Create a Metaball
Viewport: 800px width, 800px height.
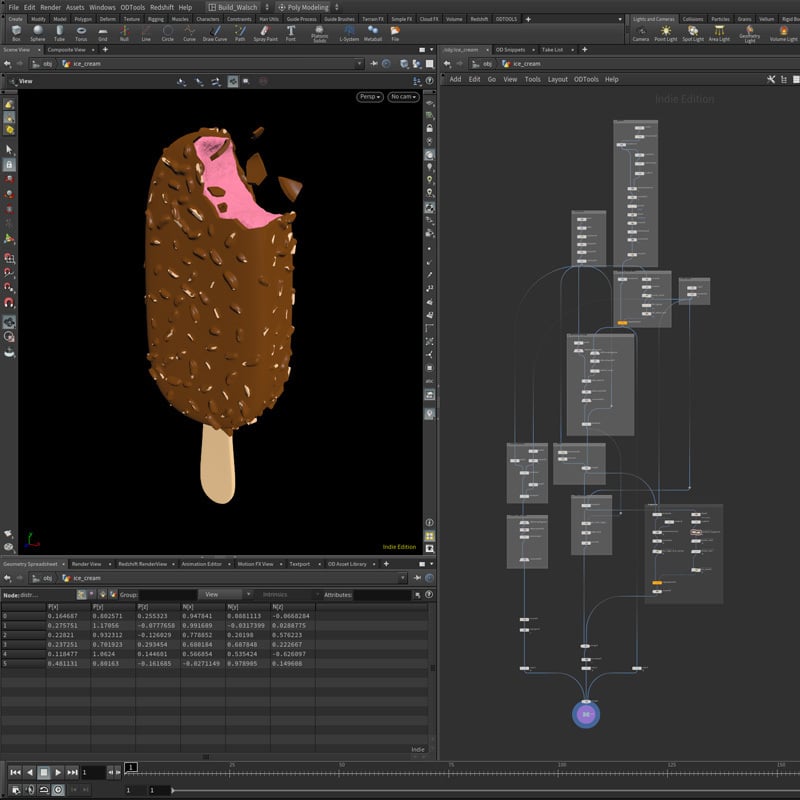pyautogui.click(x=373, y=33)
